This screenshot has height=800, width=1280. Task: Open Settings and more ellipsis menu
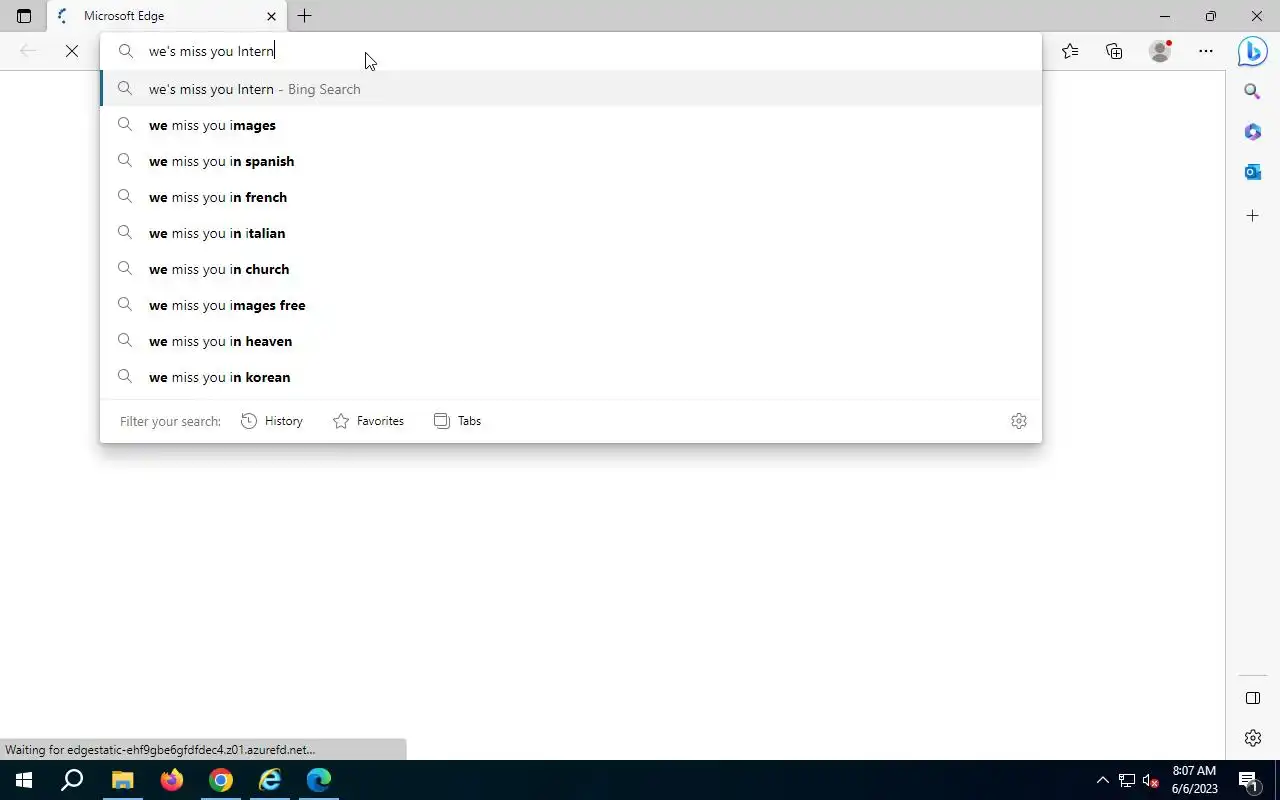tap(1206, 51)
